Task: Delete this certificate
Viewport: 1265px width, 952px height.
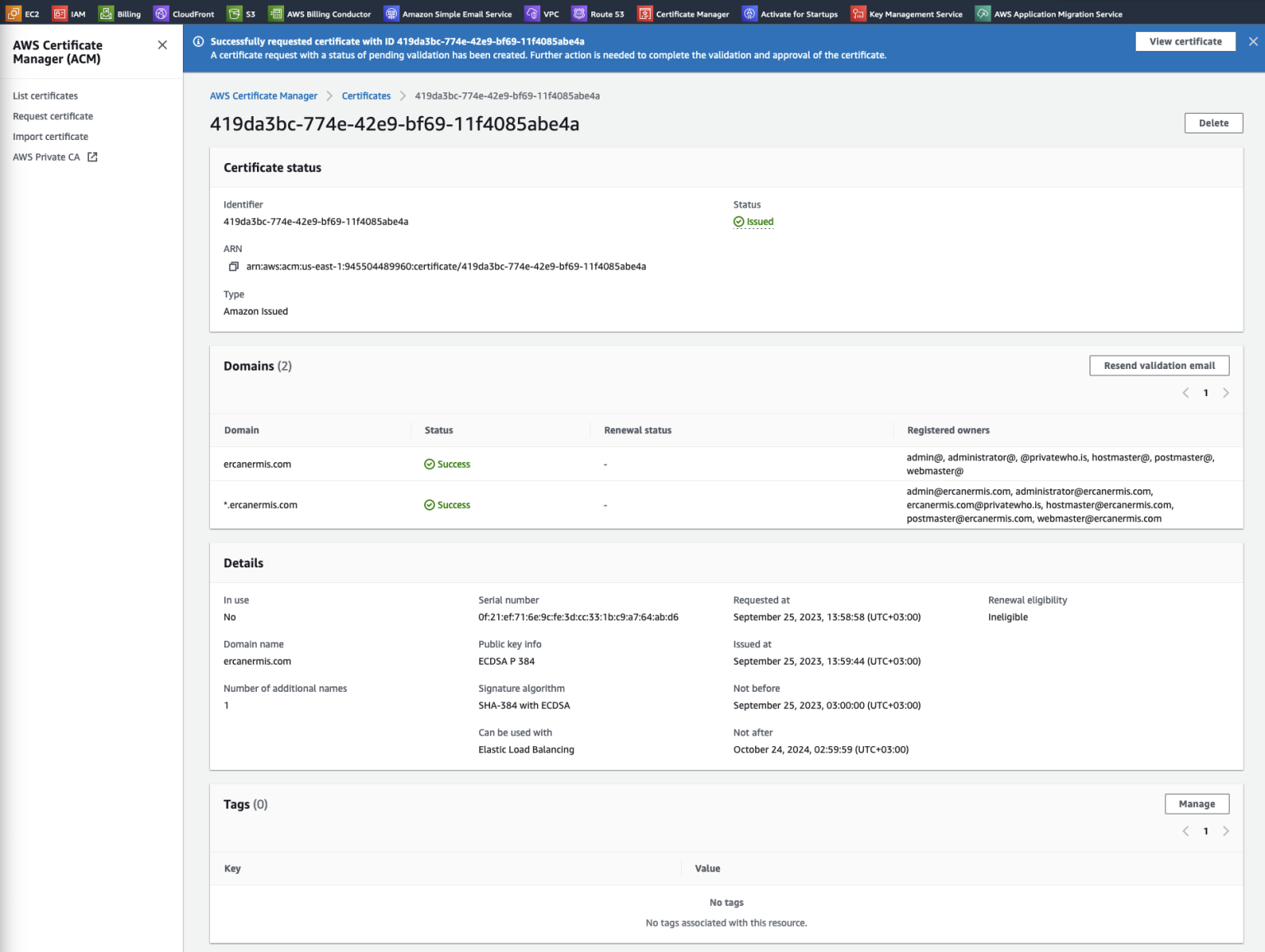Action: click(x=1213, y=124)
